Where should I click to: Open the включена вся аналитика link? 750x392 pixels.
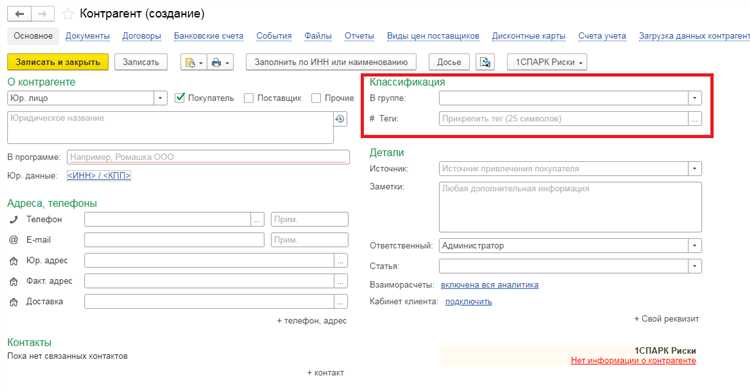(x=489, y=285)
